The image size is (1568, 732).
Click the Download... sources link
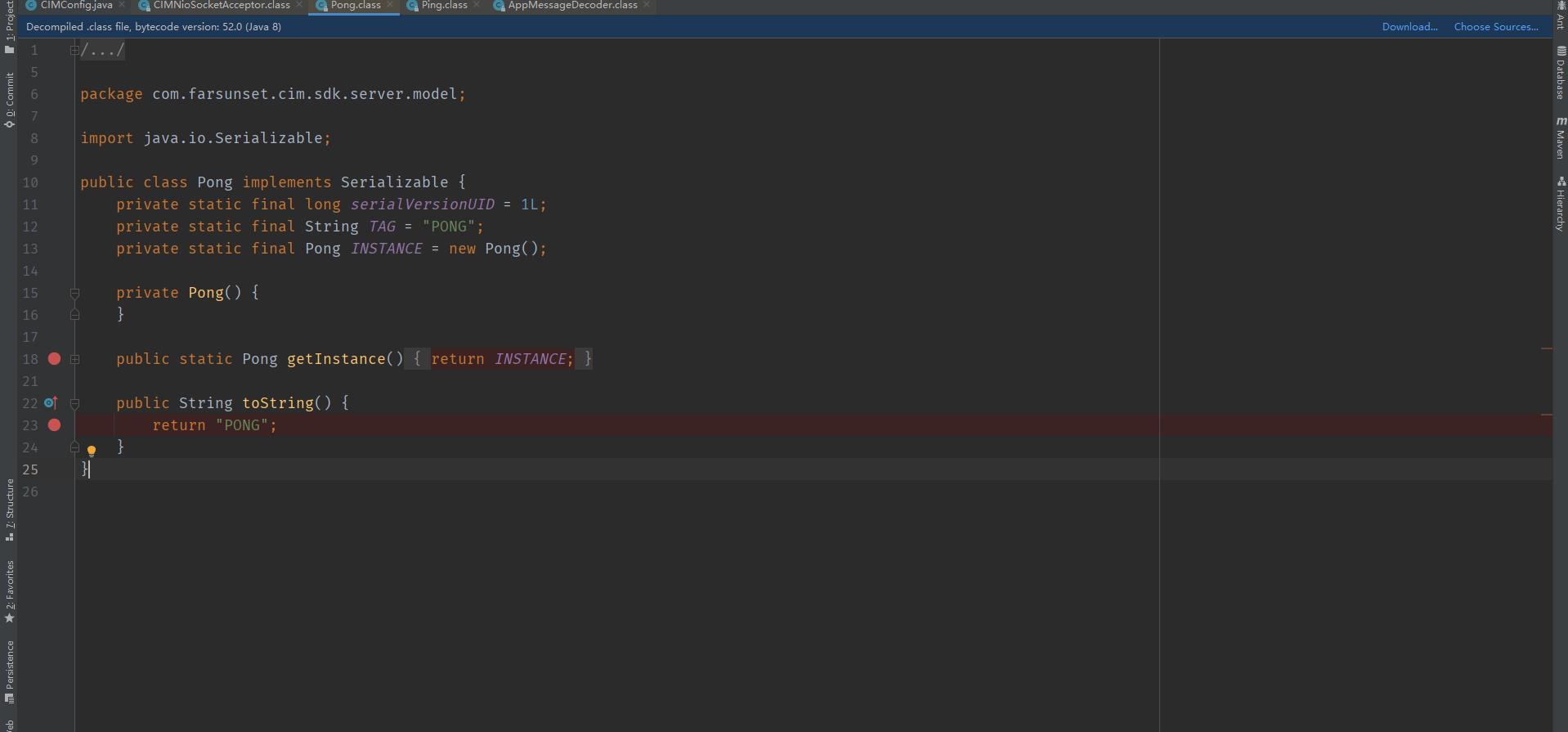(x=1409, y=26)
